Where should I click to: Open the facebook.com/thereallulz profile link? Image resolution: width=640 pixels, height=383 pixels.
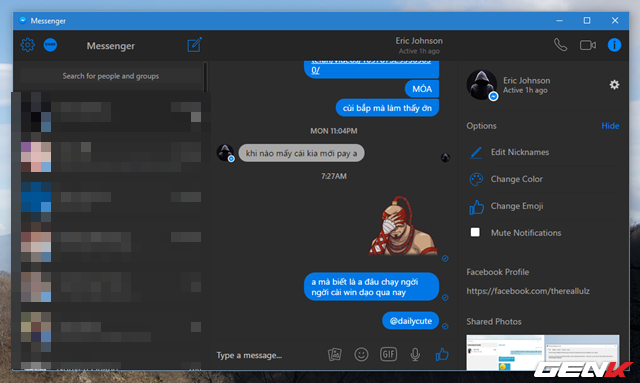pos(528,291)
